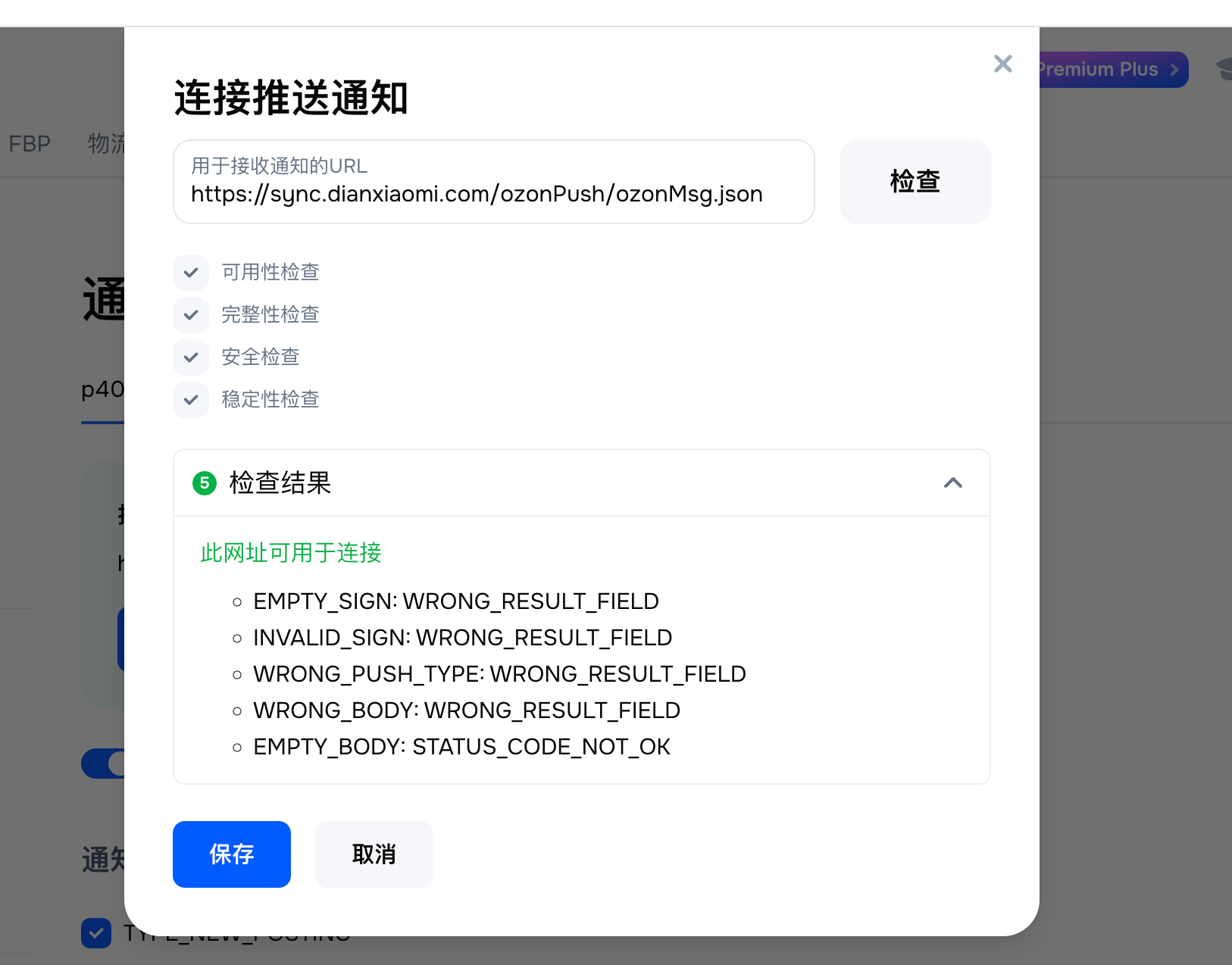Select the p40 tab
The image size is (1232, 965).
pos(102,390)
